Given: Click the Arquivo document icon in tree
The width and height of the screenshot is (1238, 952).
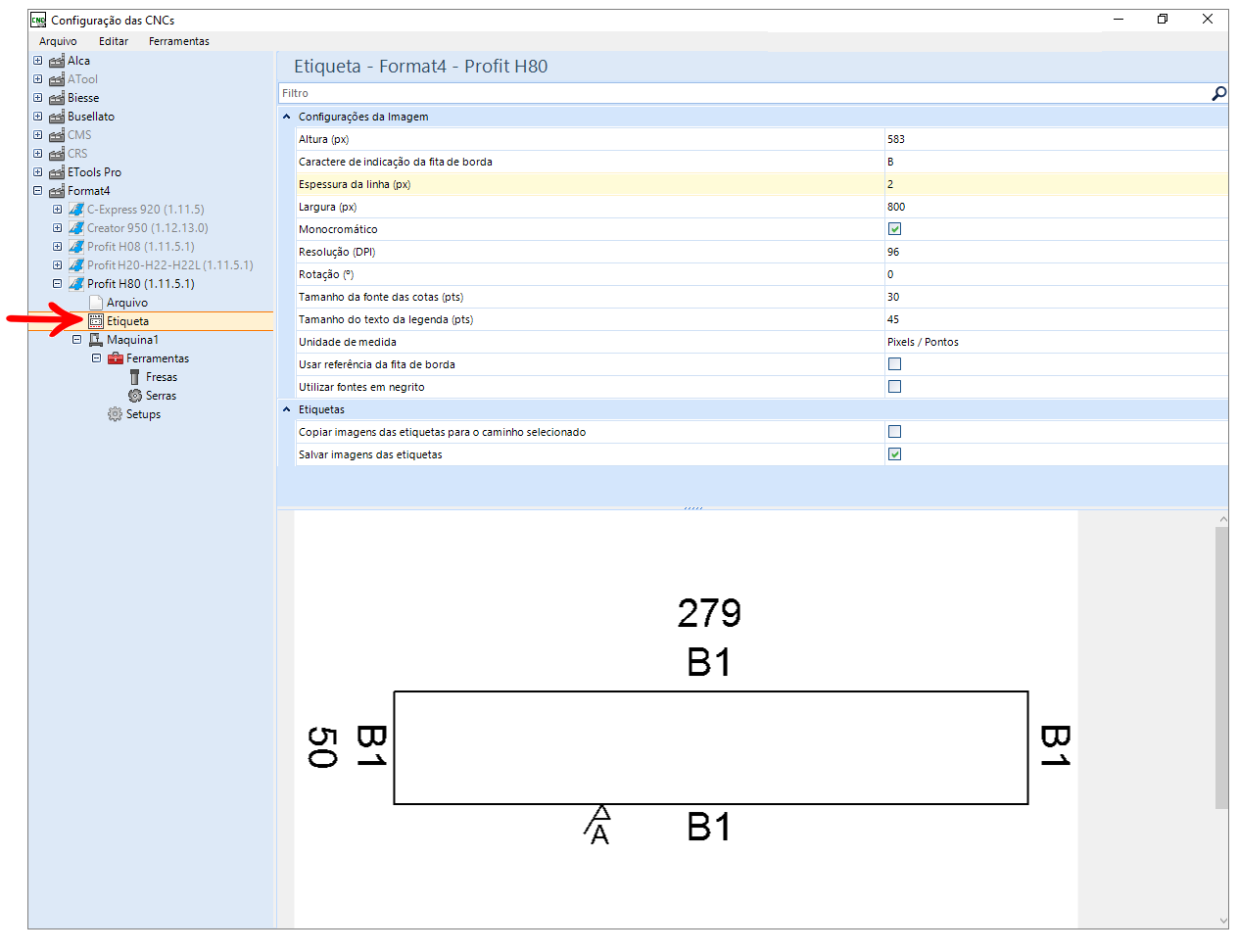Looking at the screenshot, I should [x=96, y=303].
